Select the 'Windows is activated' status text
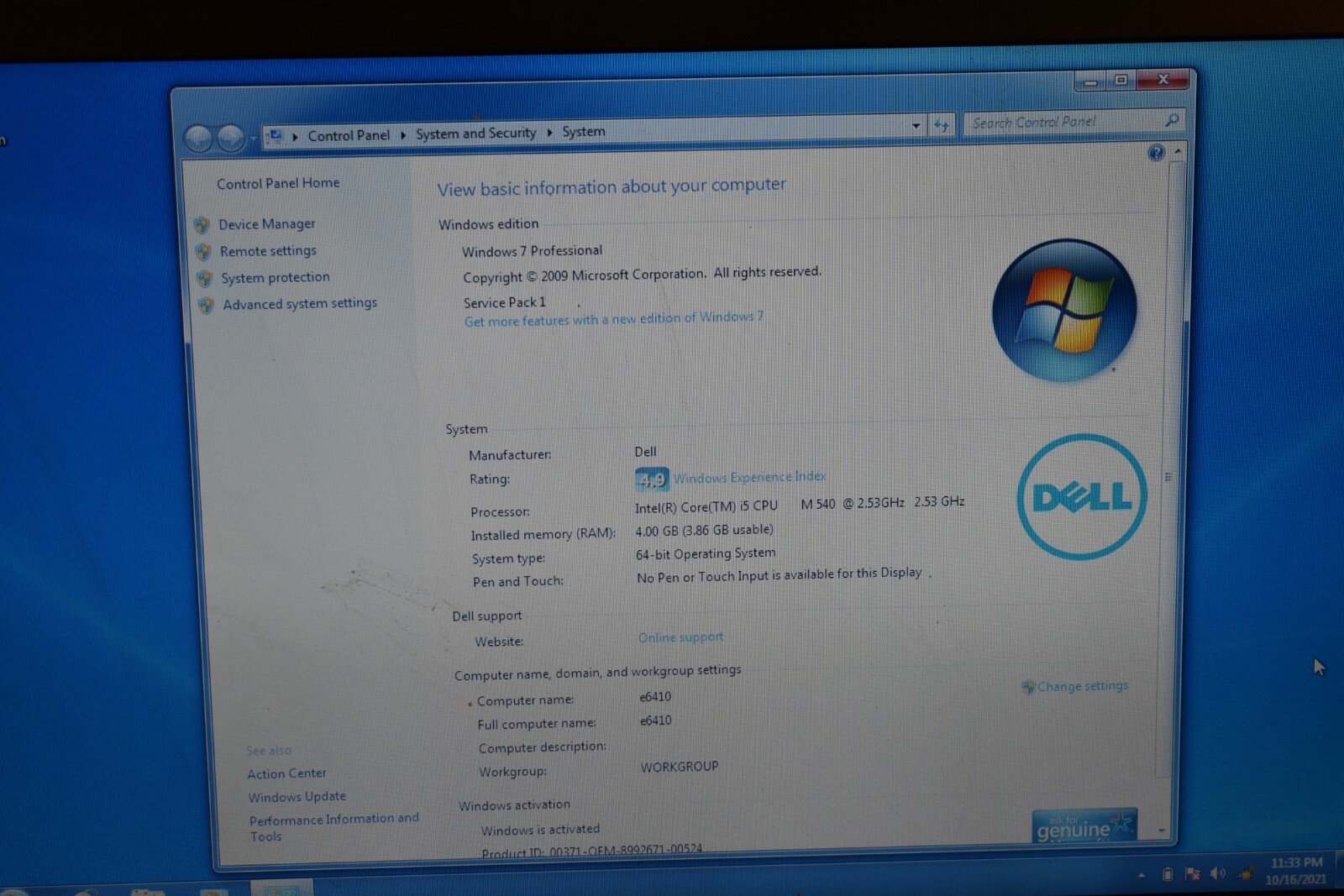This screenshot has height=896, width=1344. point(540,831)
